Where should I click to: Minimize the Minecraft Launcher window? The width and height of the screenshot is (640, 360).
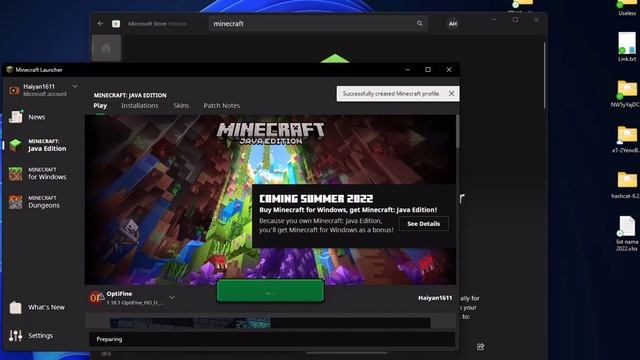pyautogui.click(x=407, y=69)
